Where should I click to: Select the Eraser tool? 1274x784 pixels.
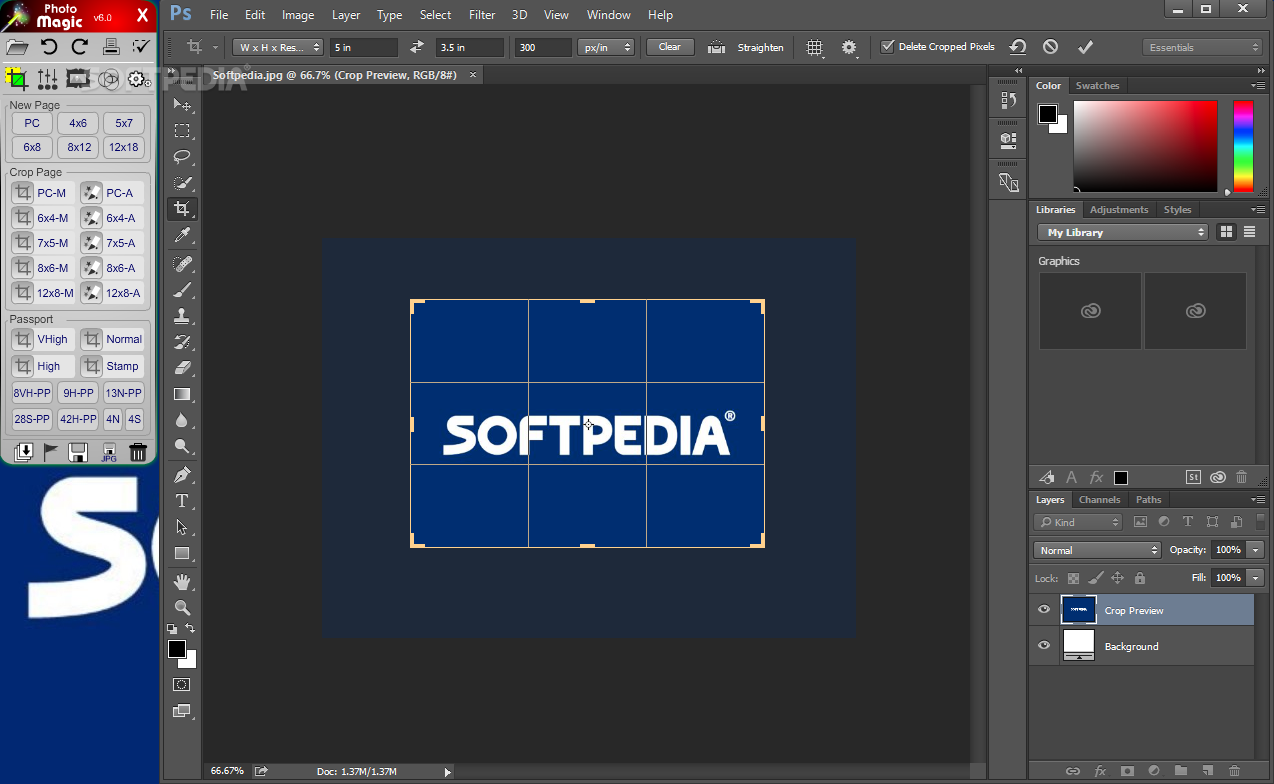tap(182, 367)
